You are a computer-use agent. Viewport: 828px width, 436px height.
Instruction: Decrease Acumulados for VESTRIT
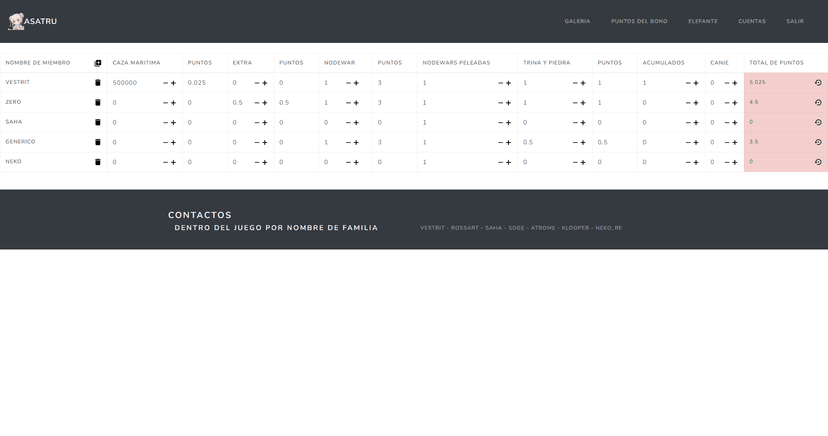(688, 83)
